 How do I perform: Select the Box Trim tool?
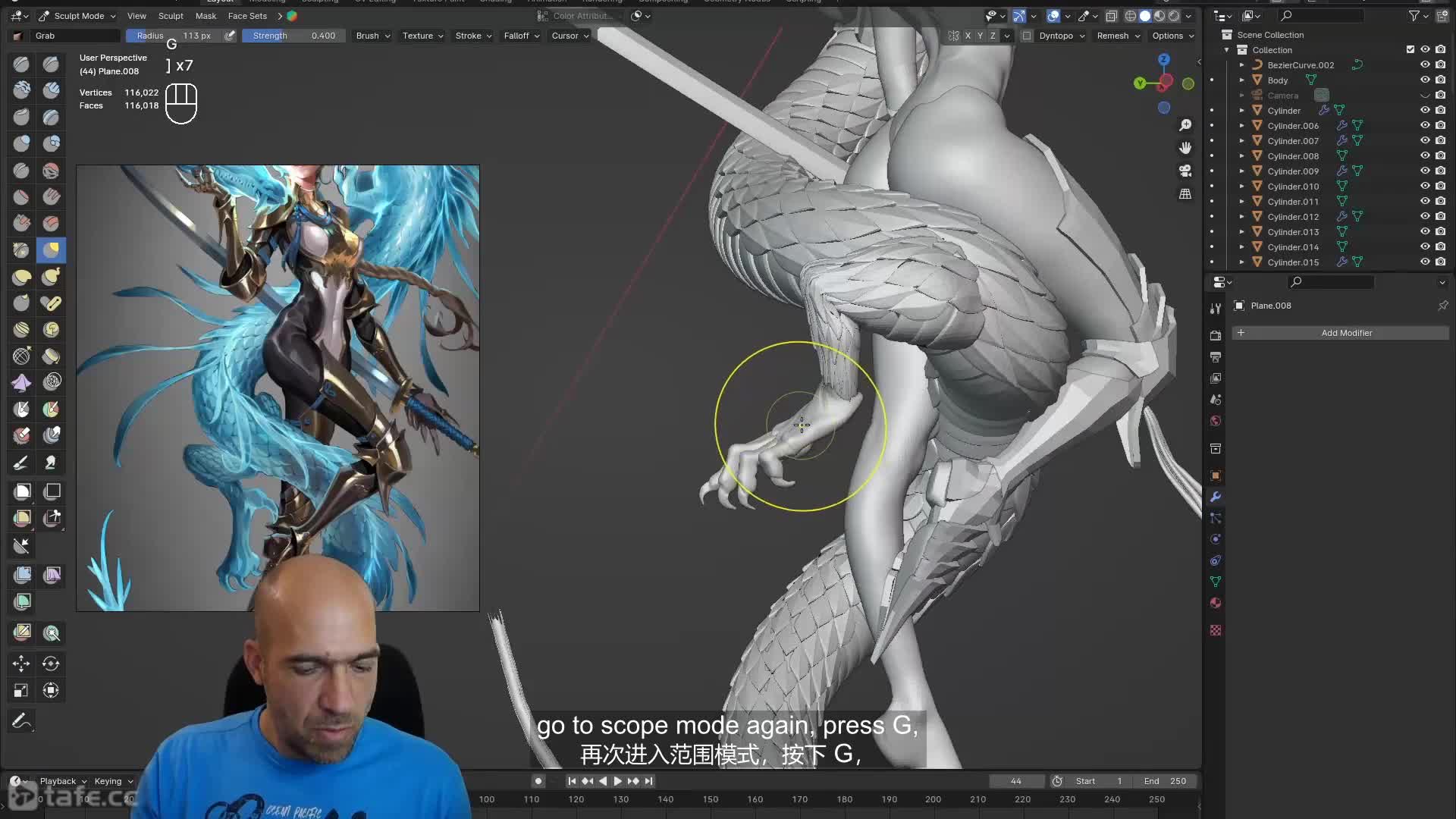(51, 518)
